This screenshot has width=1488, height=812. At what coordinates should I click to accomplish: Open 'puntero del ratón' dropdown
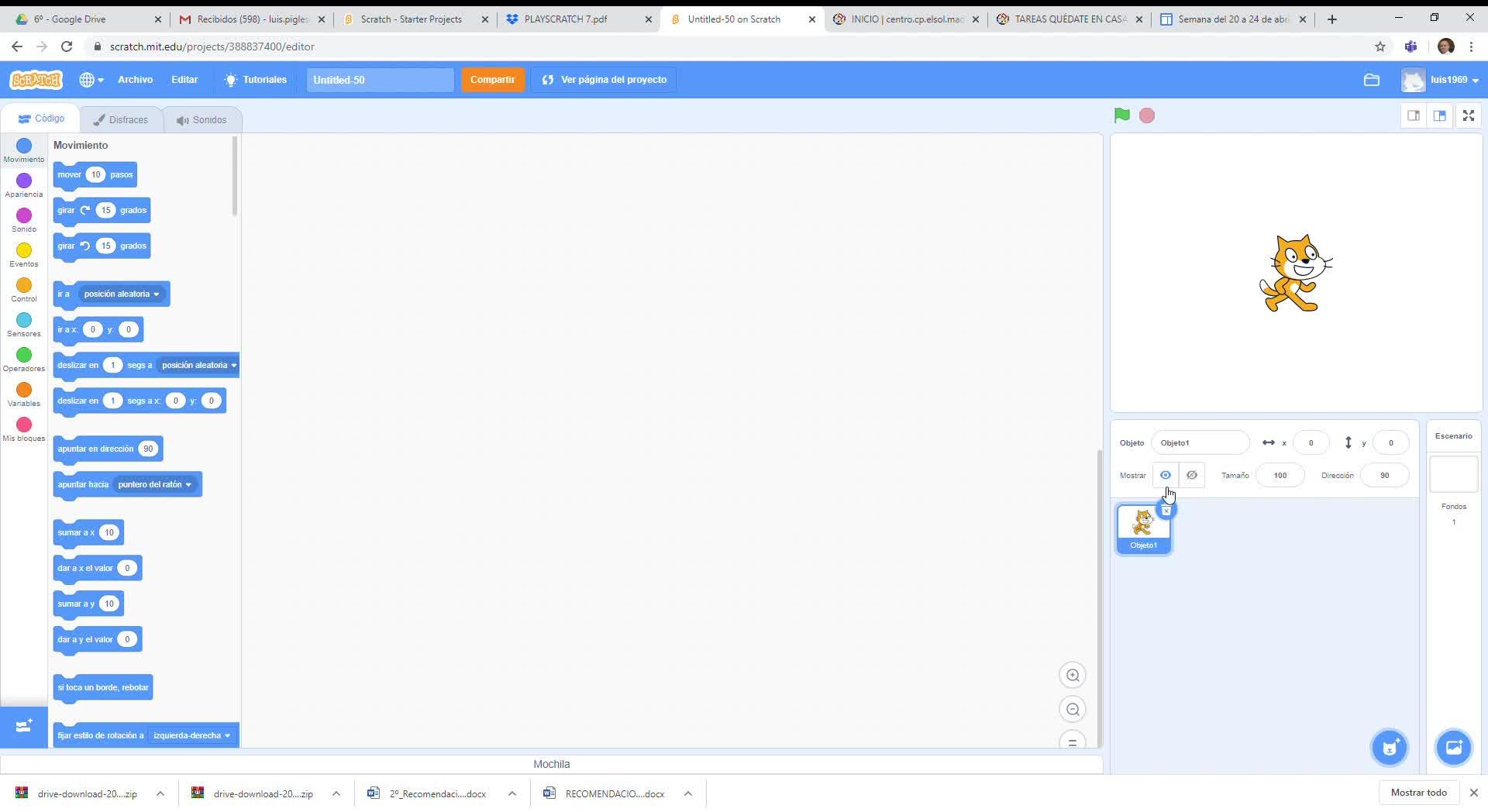click(154, 485)
